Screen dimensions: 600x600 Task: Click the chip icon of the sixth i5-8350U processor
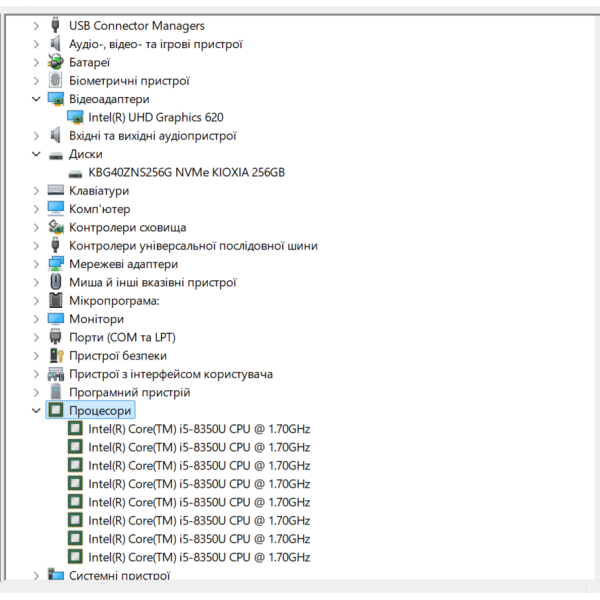tap(75, 520)
